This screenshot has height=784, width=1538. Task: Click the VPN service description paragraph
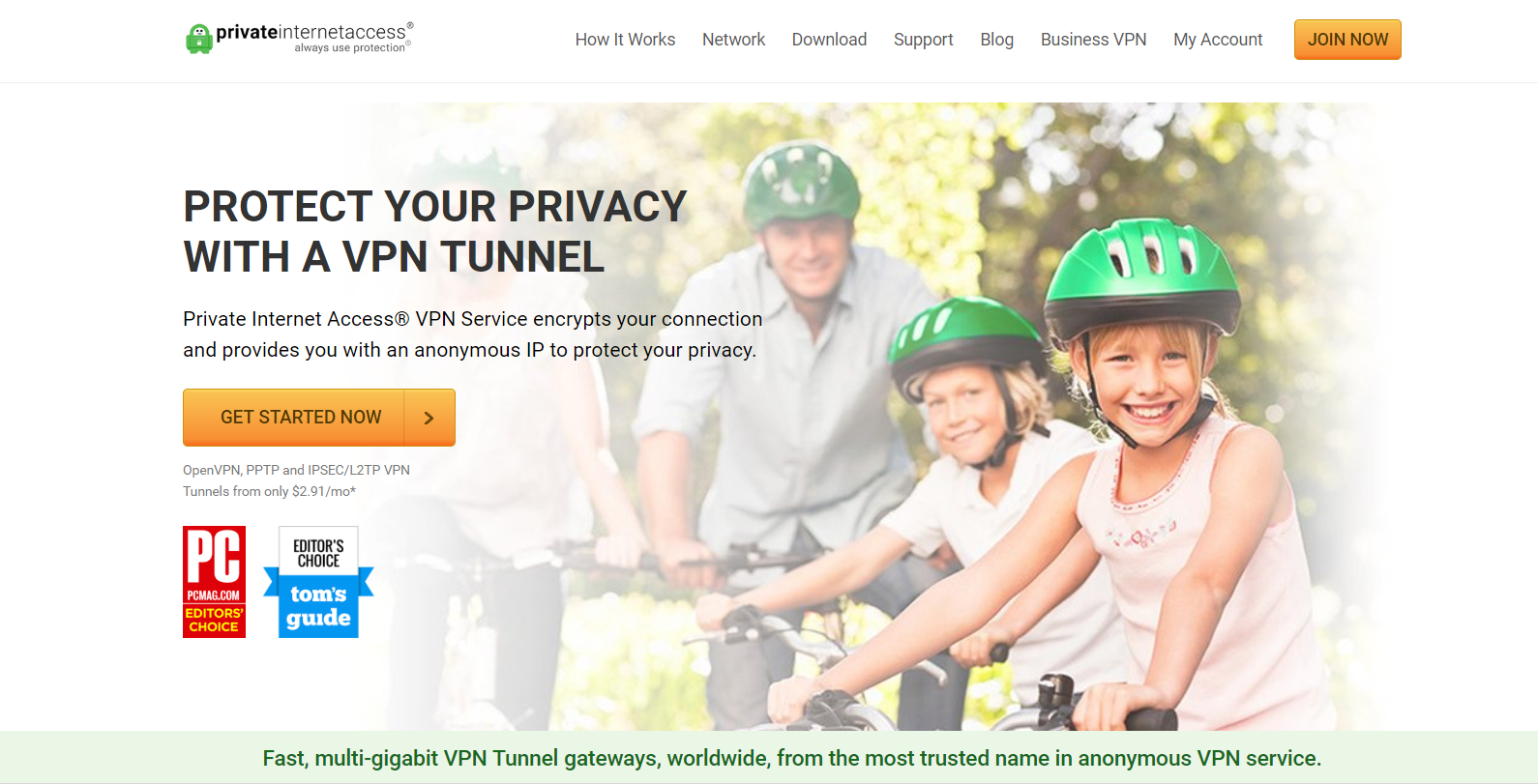point(472,334)
